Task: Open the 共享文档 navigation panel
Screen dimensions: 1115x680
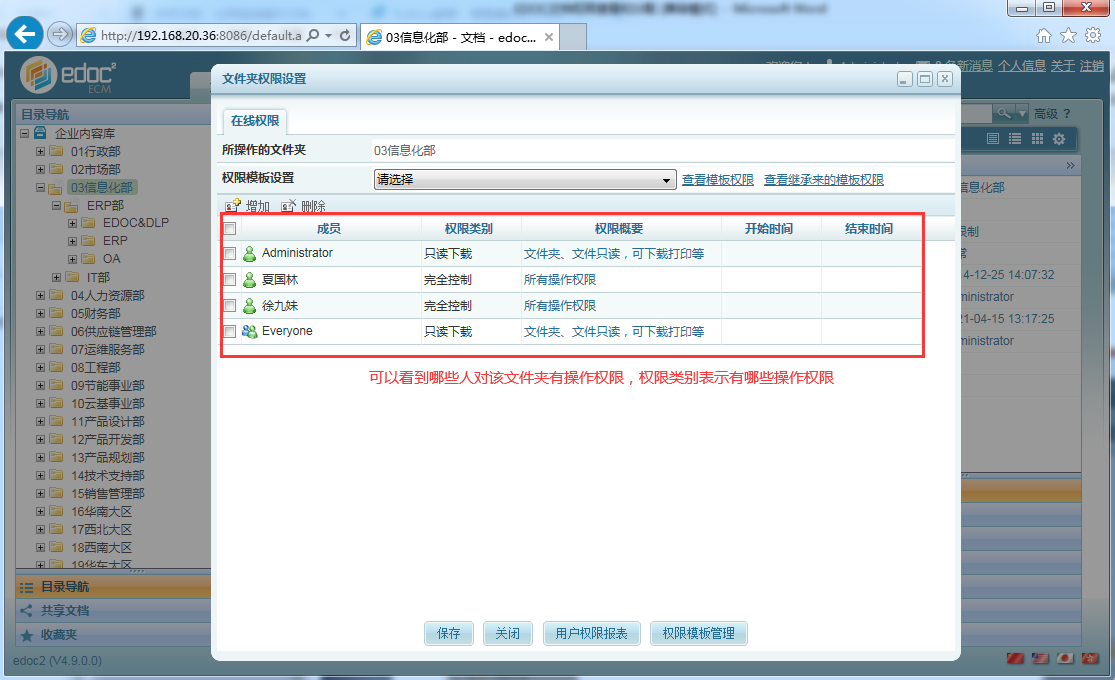Action: (x=65, y=610)
